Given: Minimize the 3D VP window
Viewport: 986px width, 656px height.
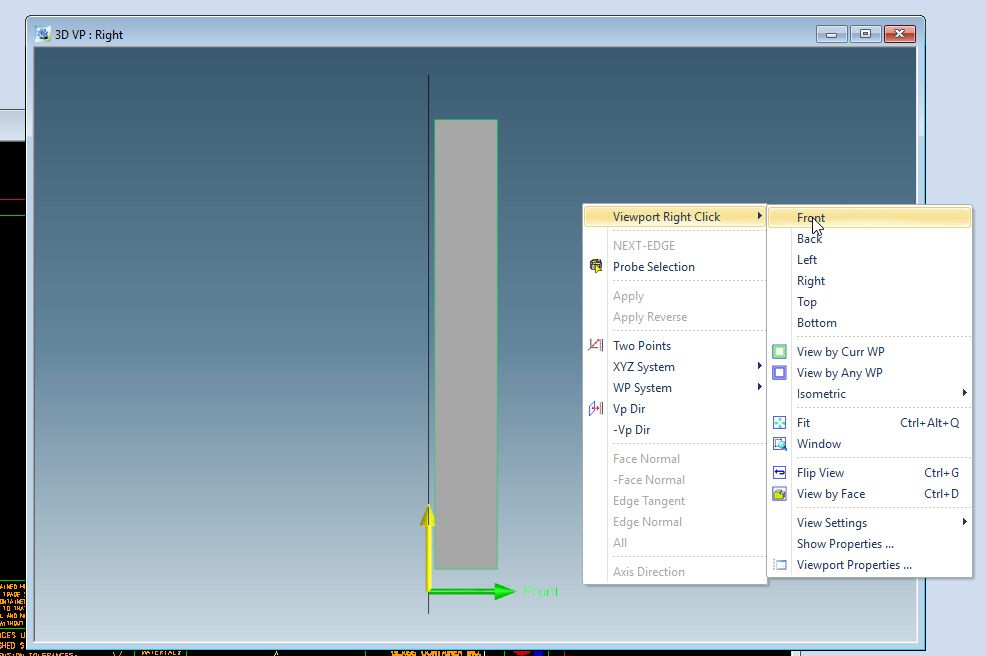Looking at the screenshot, I should (831, 34).
